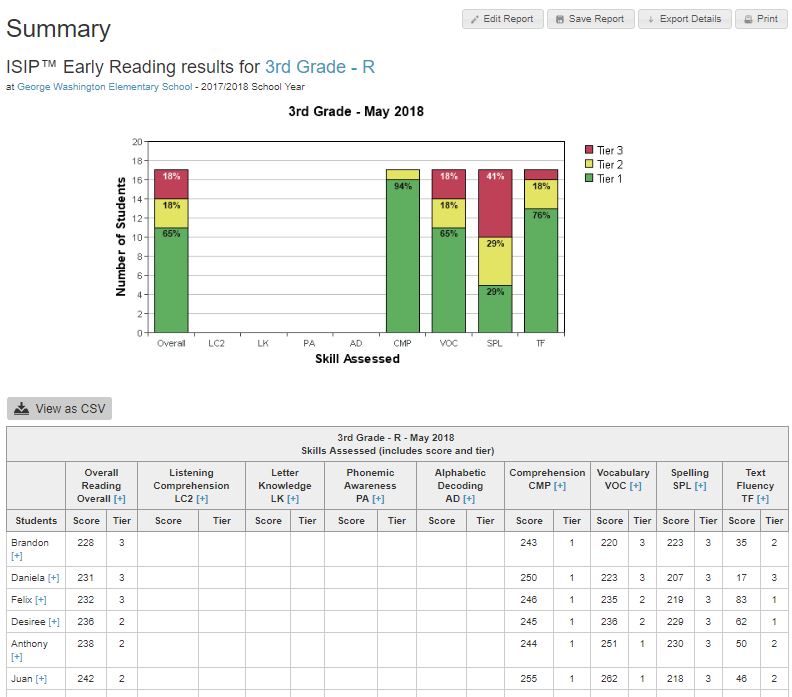Expand Vocabulary VOC column
The image size is (792, 697).
(635, 486)
